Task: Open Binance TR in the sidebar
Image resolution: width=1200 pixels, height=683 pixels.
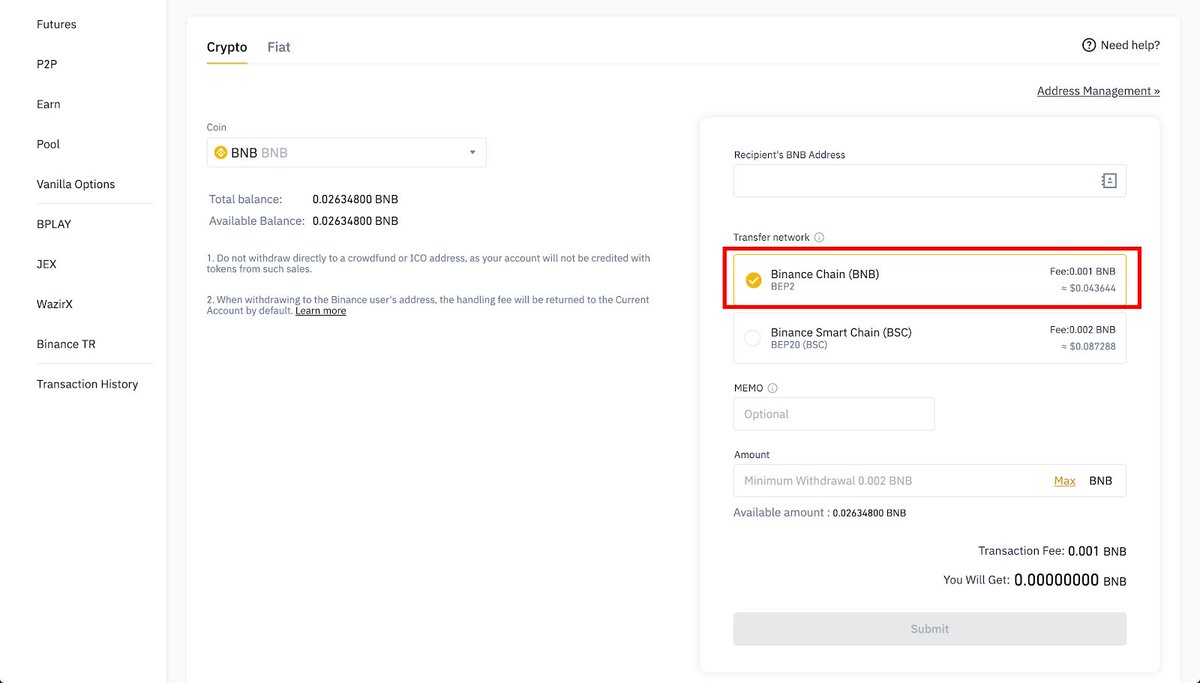Action: point(66,344)
